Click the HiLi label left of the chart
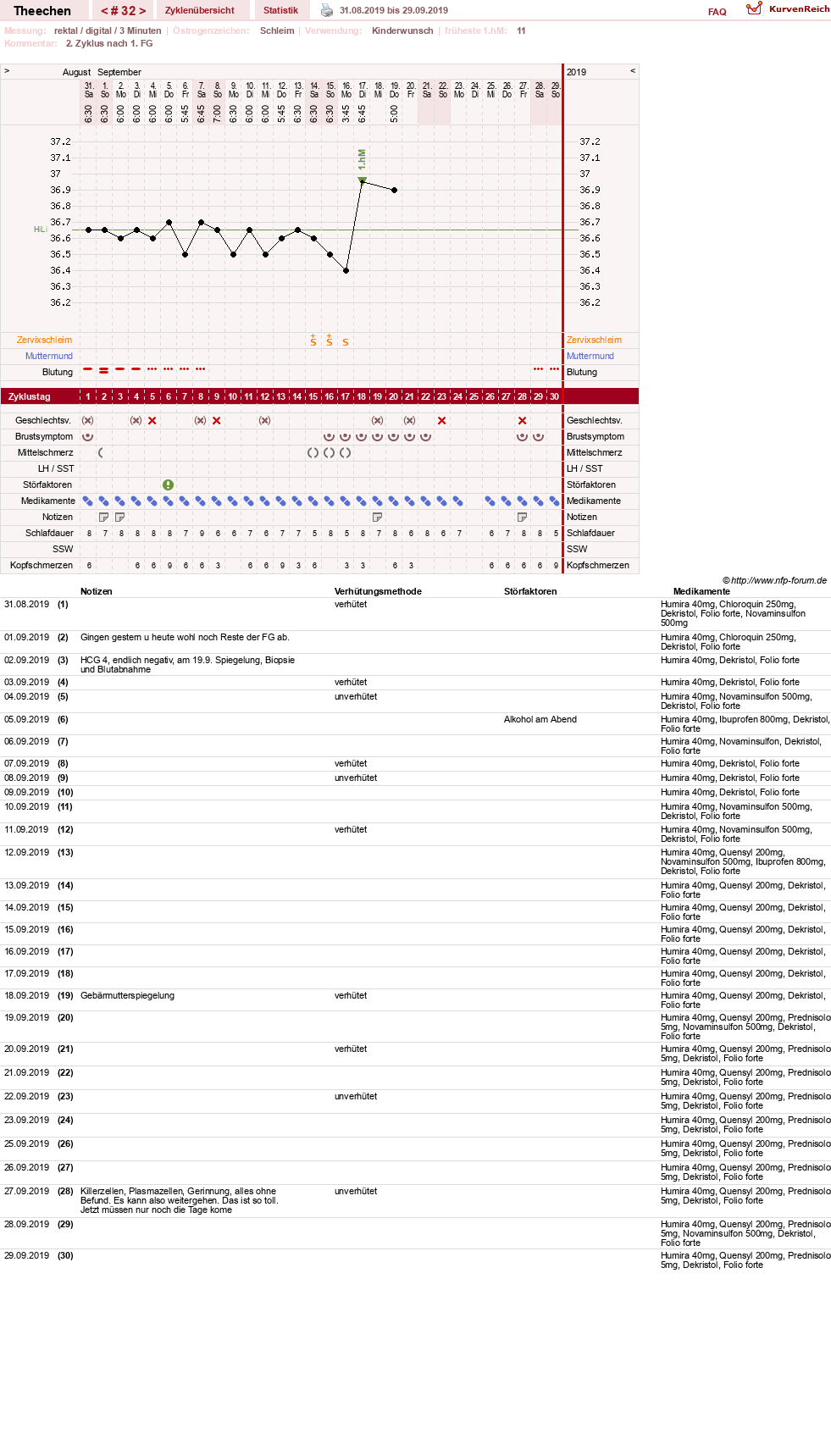831x1456 pixels. (40, 230)
